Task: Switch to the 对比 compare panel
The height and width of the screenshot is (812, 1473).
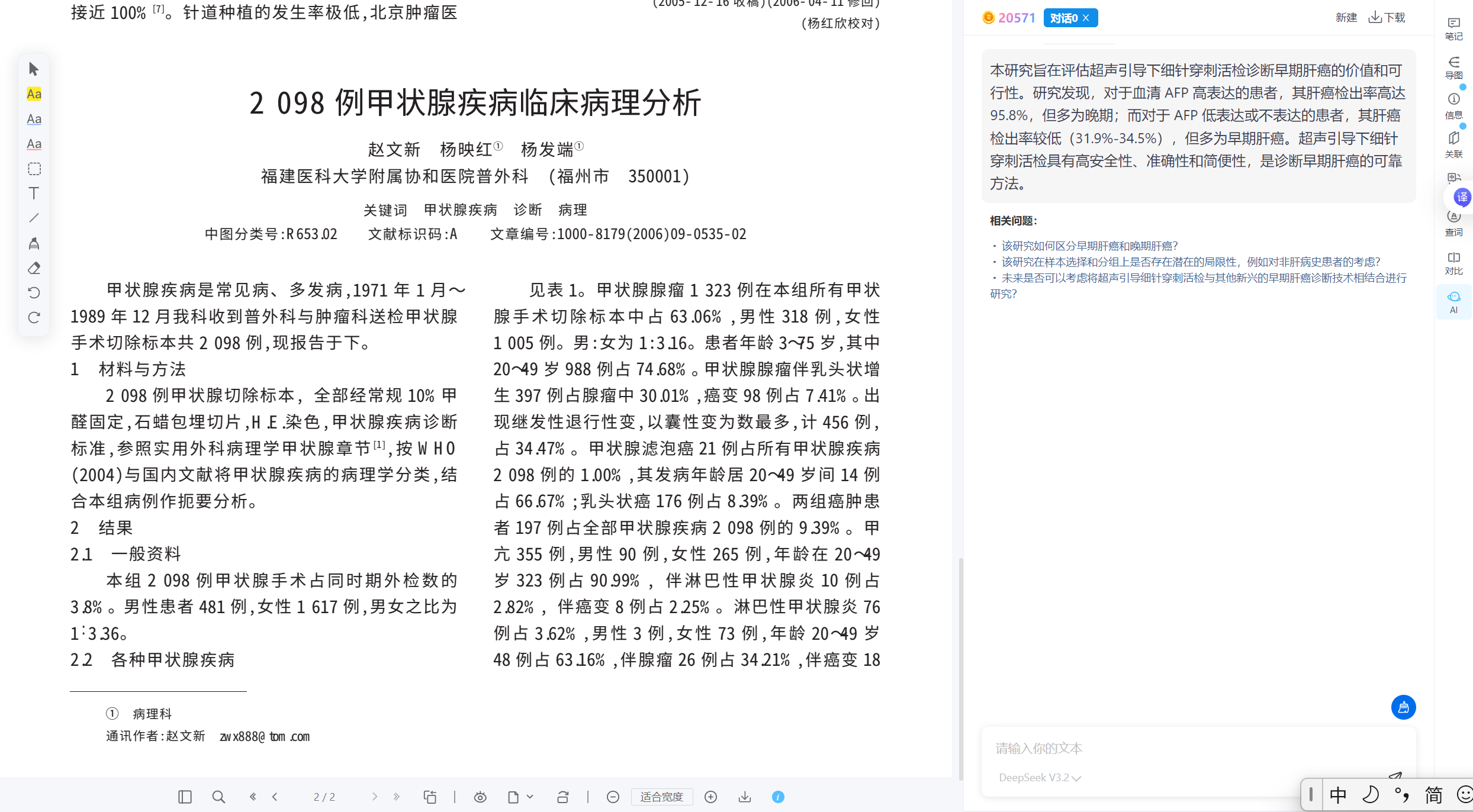Action: (1453, 263)
